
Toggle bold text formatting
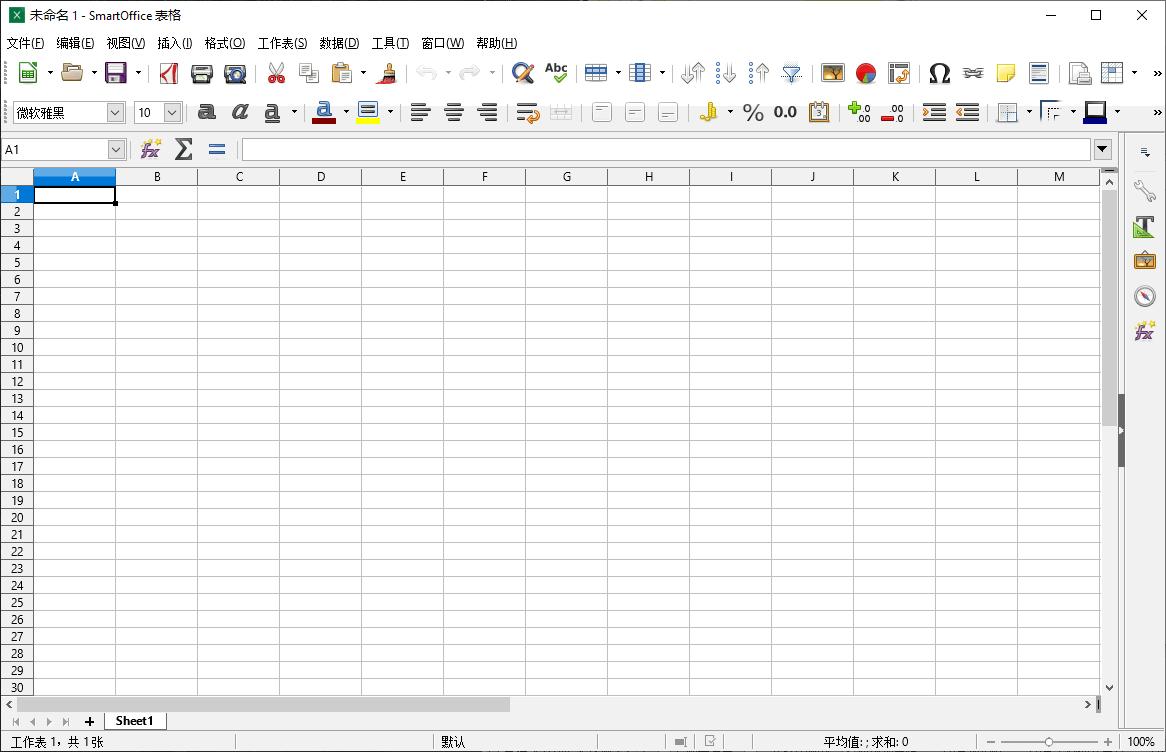point(207,112)
